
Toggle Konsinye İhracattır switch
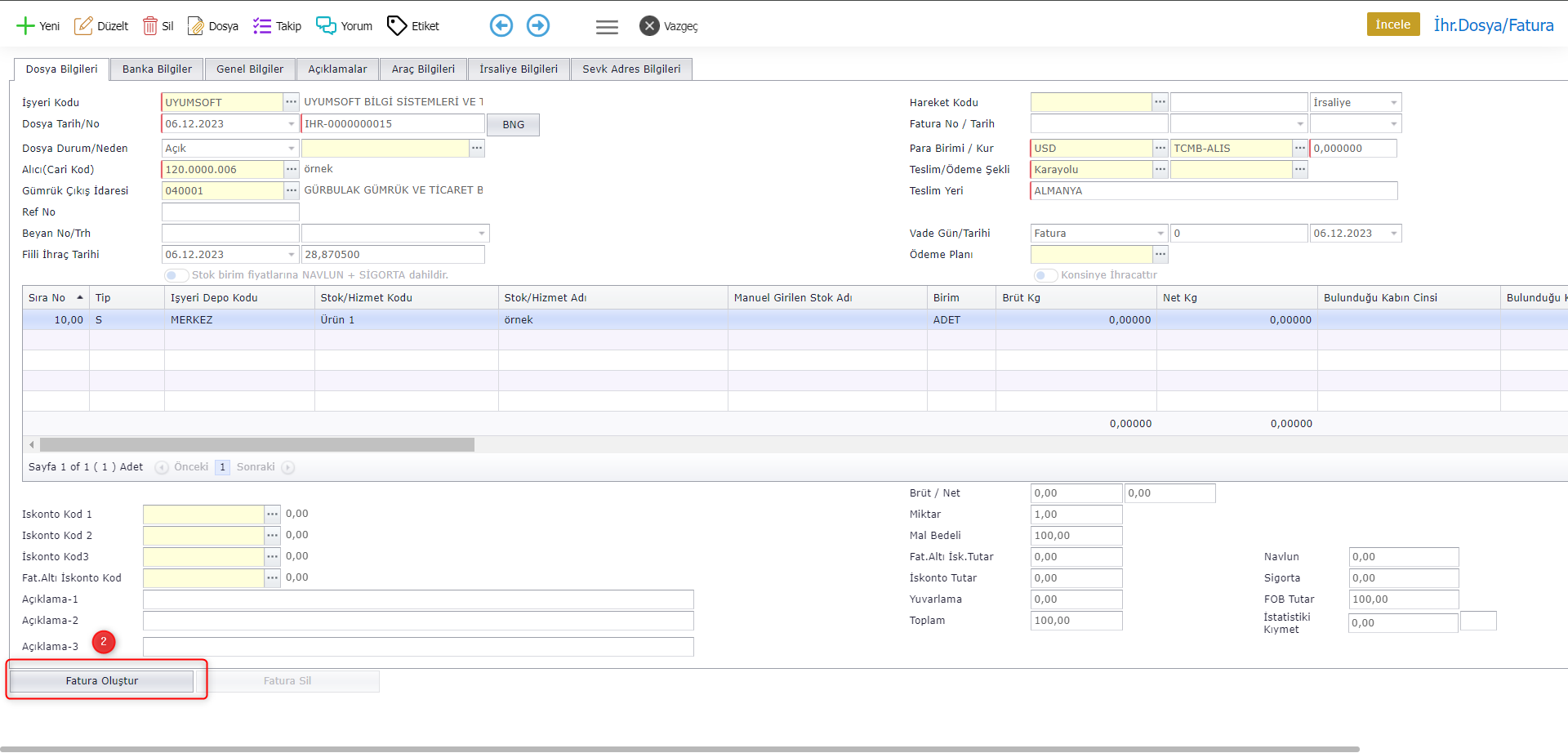(x=1045, y=275)
